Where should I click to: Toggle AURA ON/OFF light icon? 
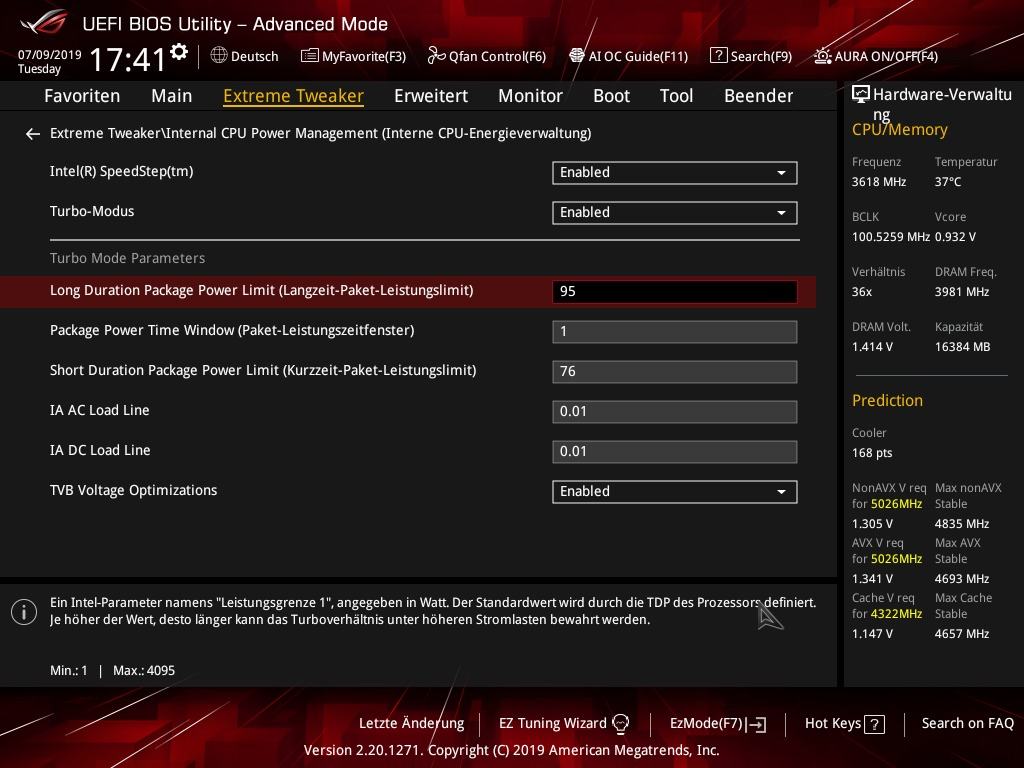[822, 56]
